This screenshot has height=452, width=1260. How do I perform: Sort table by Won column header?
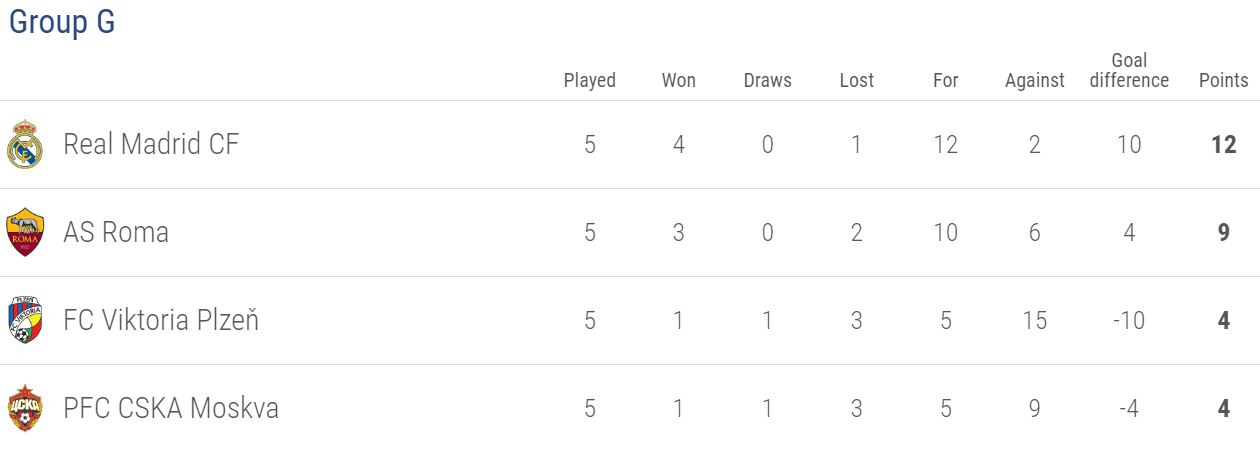pos(679,80)
